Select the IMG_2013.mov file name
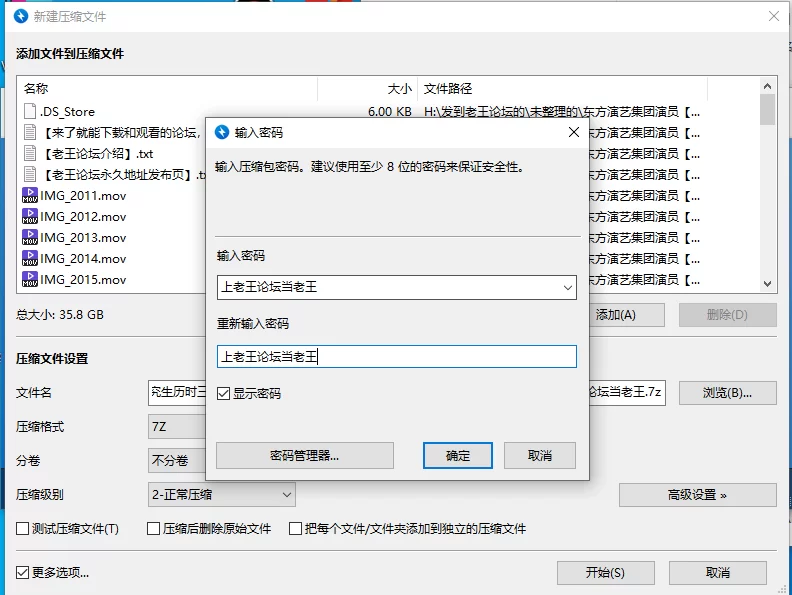The height and width of the screenshot is (595, 792). (x=83, y=238)
